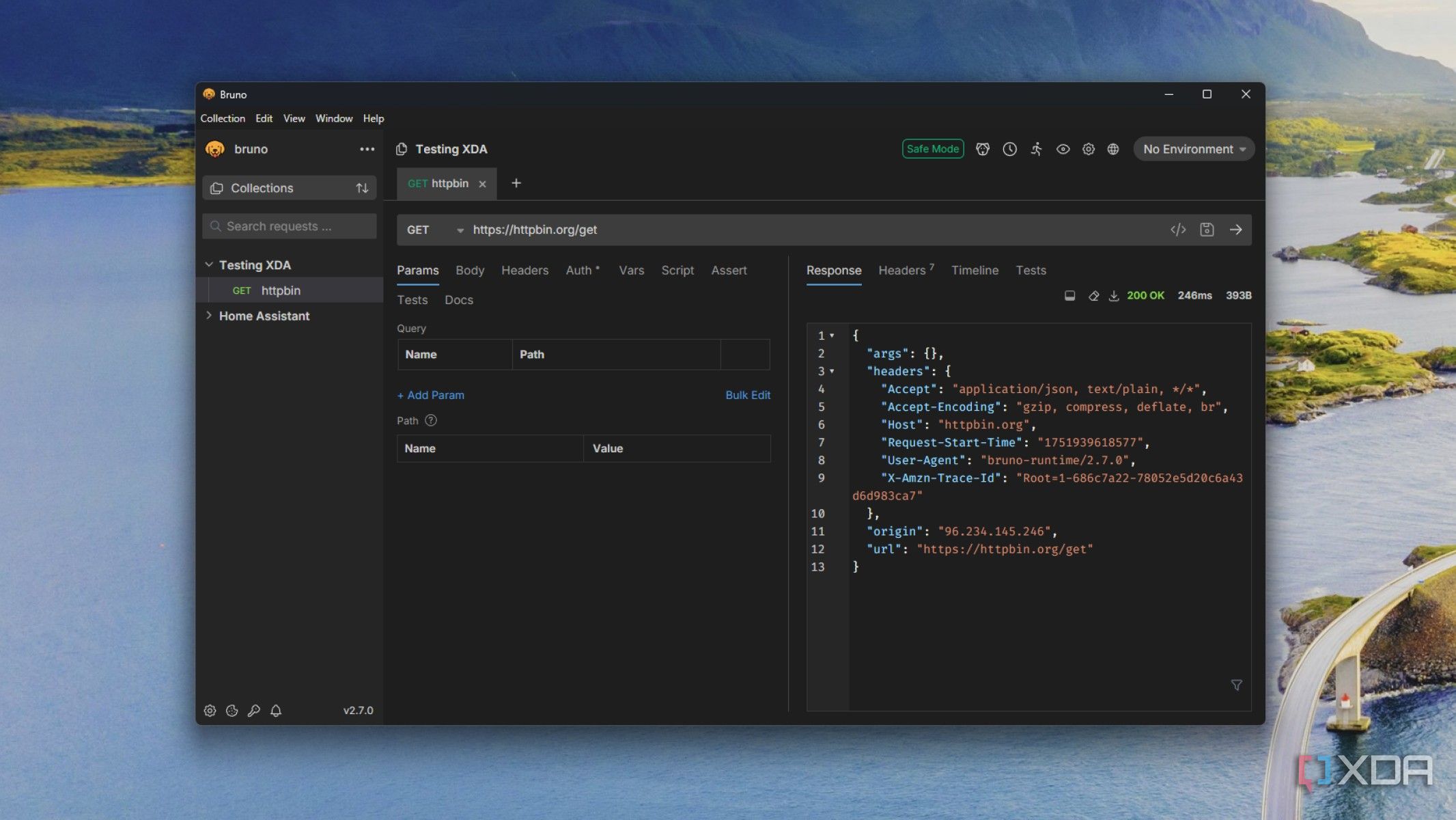Open the No Environment dropdown
This screenshot has width=1456, height=820.
1194,149
